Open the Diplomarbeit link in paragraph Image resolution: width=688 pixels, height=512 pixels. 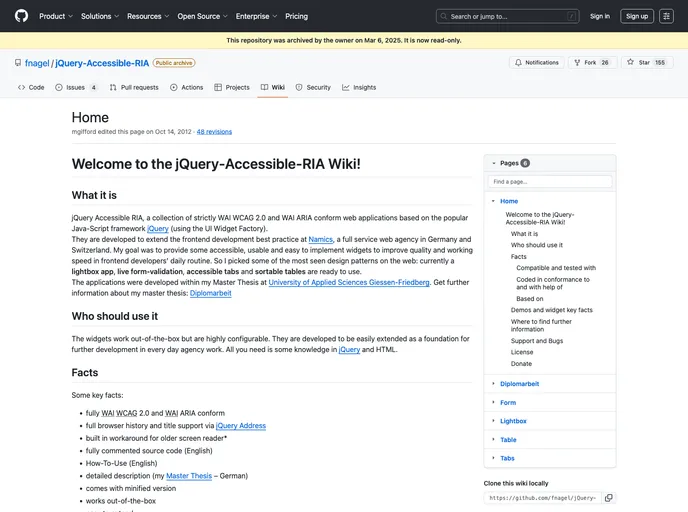[x=211, y=293]
